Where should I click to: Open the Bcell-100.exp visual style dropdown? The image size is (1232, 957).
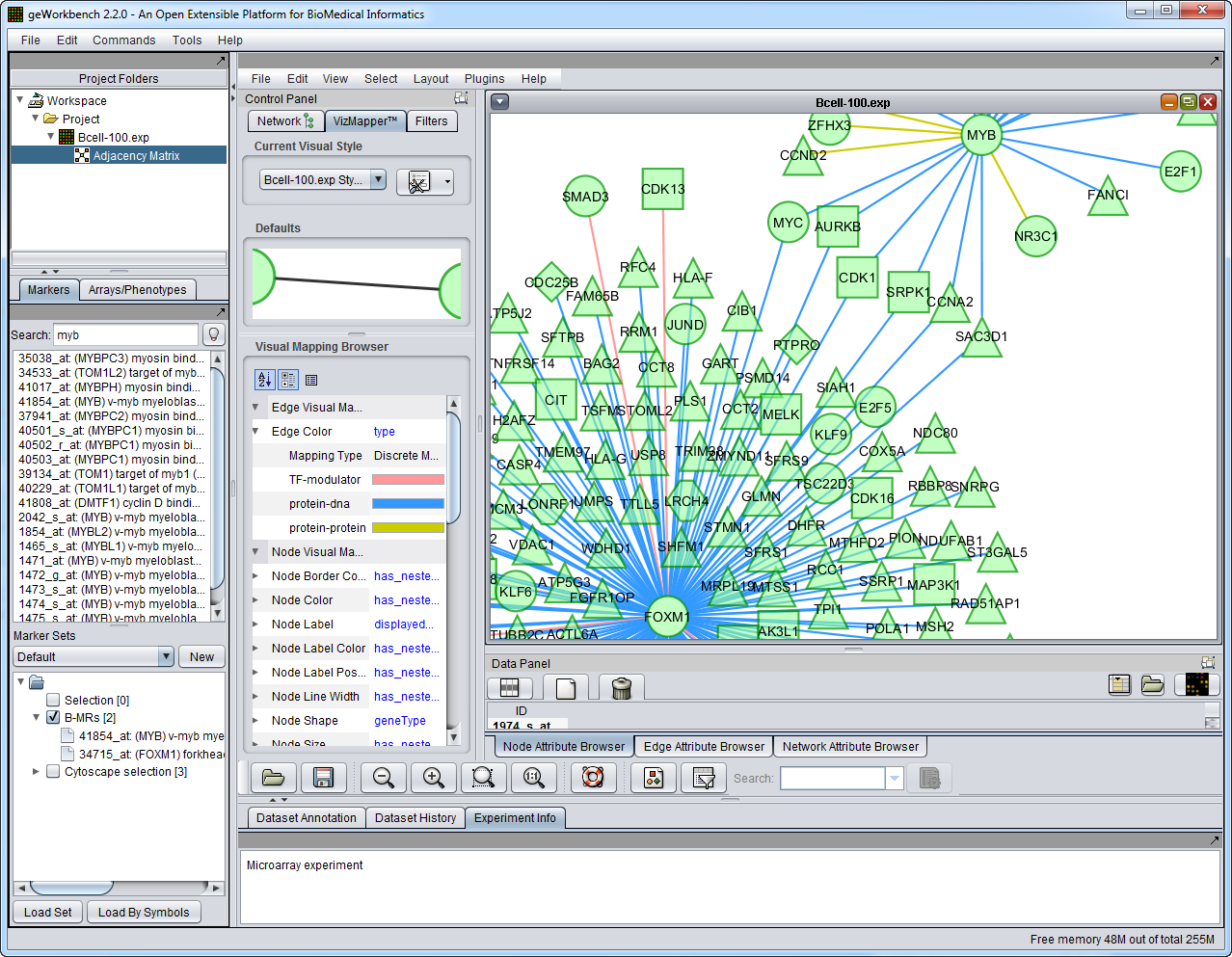[378, 180]
